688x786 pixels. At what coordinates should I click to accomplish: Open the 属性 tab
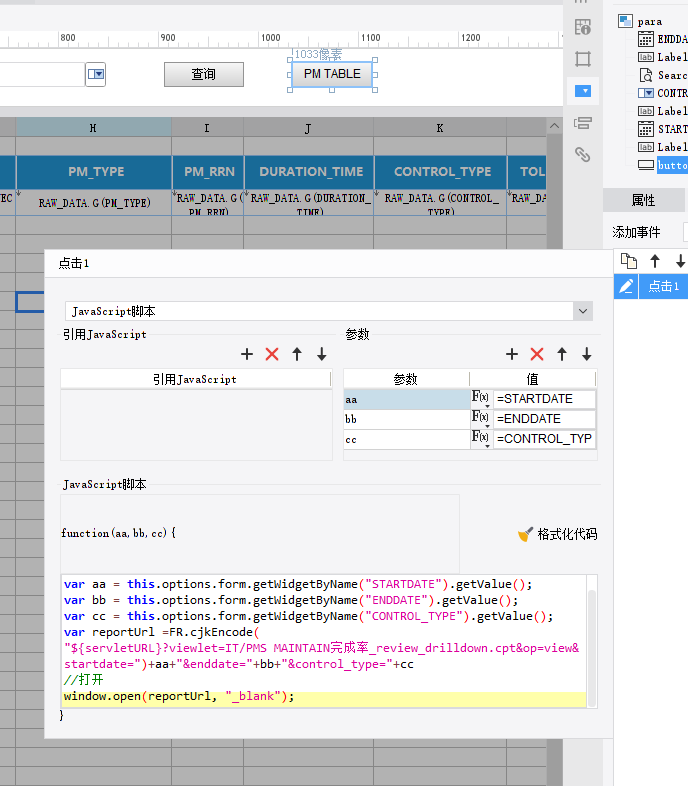click(643, 201)
